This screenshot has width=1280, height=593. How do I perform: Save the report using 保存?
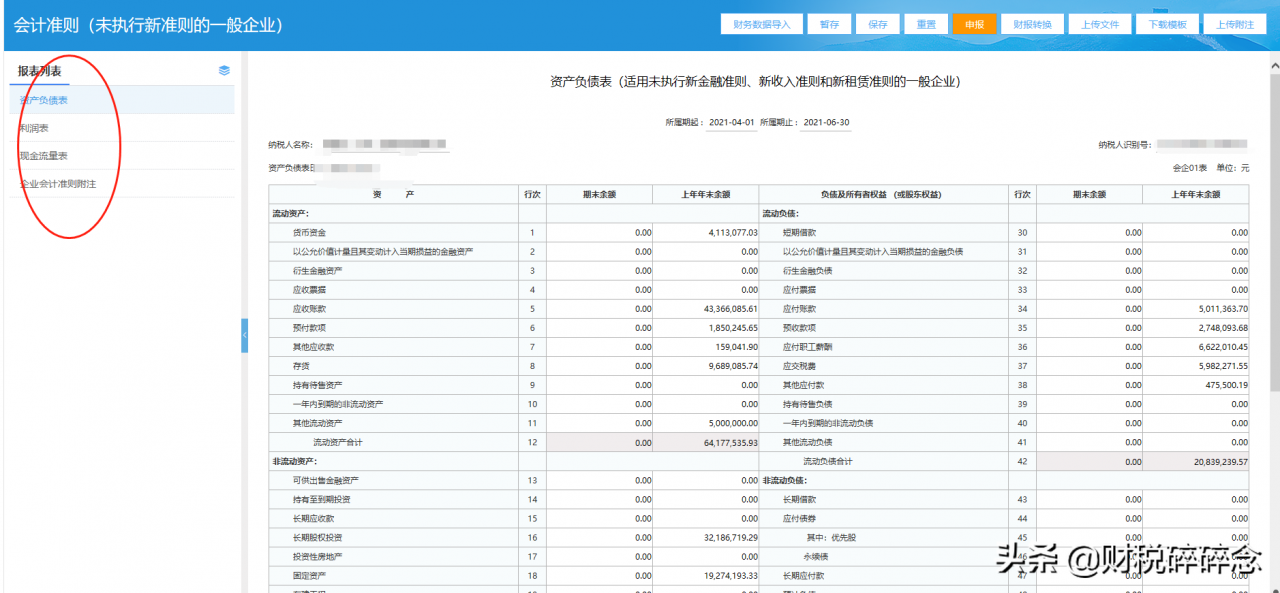click(877, 23)
